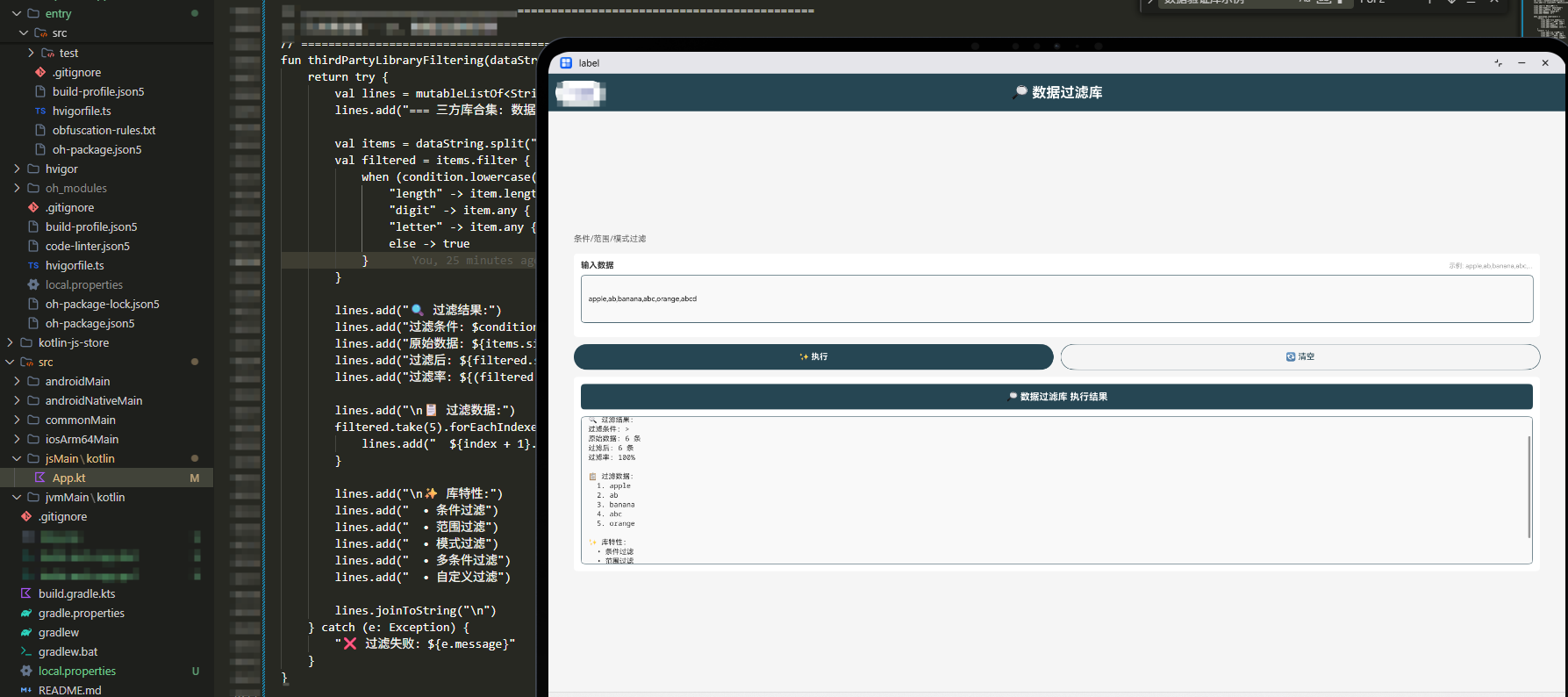
Task: Click the 过滤失败 error string line in the code
Action: (425, 643)
